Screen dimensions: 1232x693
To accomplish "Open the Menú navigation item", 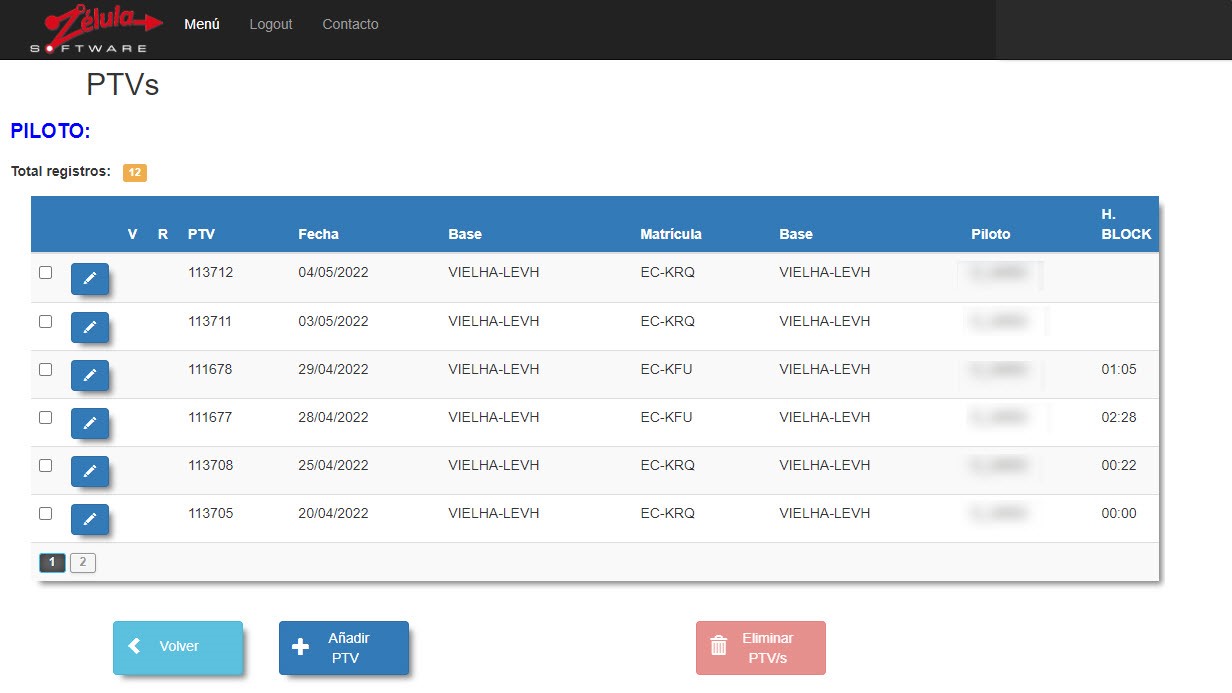I will (x=202, y=24).
